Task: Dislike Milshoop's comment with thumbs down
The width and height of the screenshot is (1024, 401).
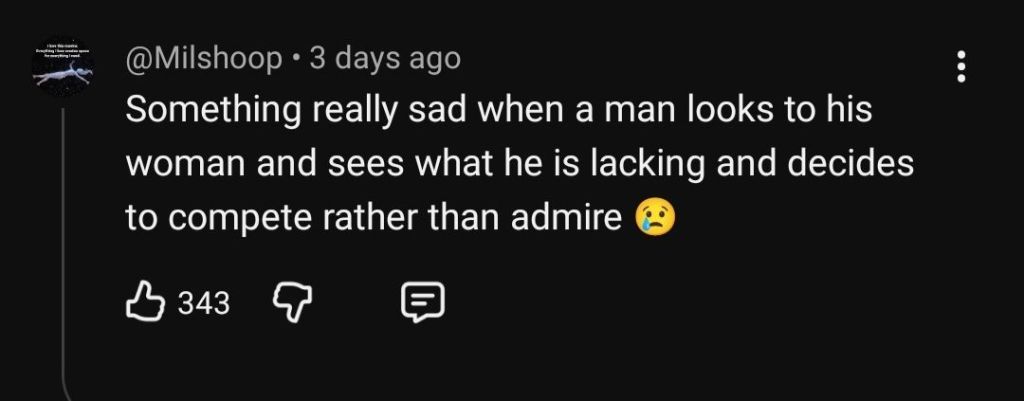Action: 288,300
